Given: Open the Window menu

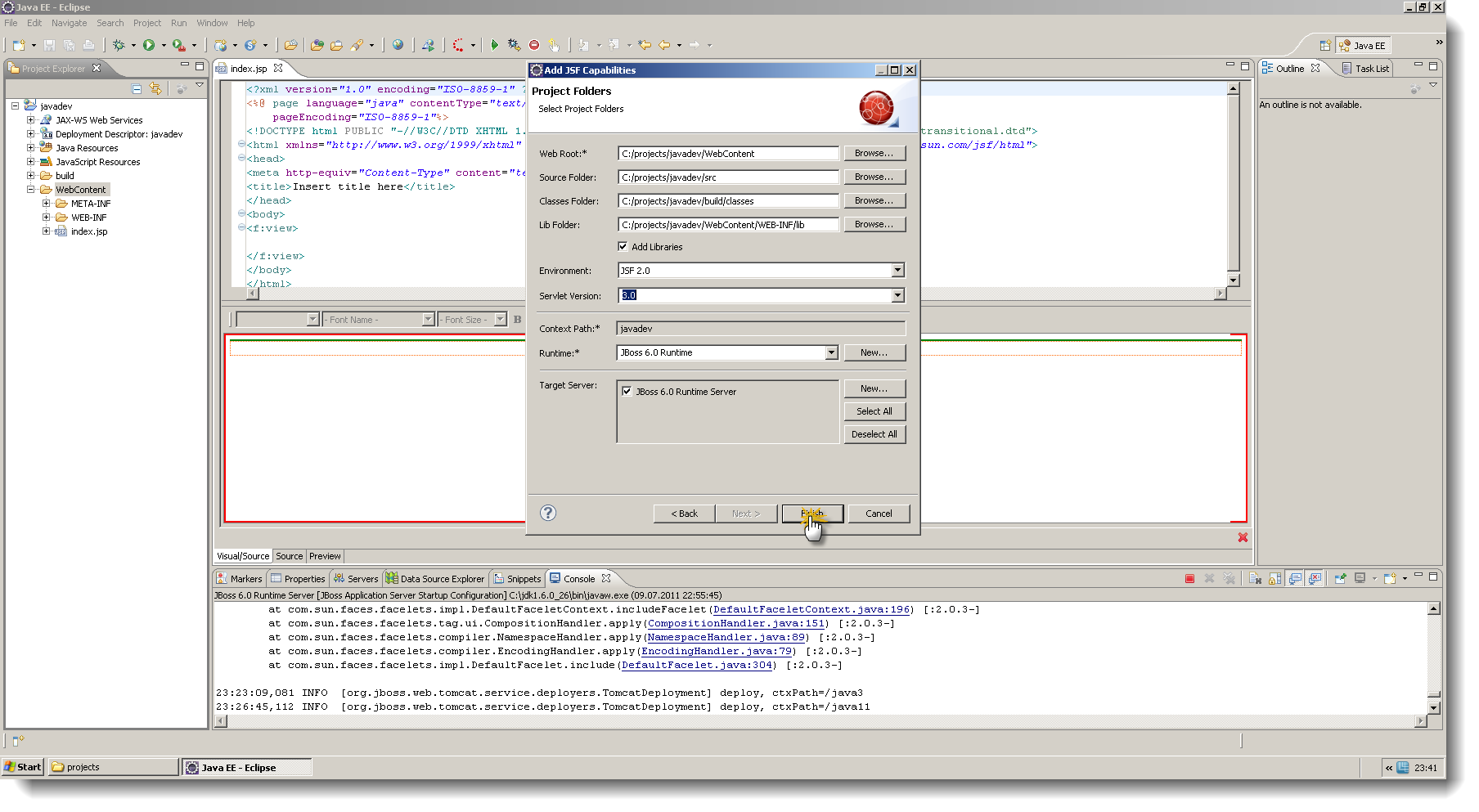Looking at the screenshot, I should click(x=212, y=23).
